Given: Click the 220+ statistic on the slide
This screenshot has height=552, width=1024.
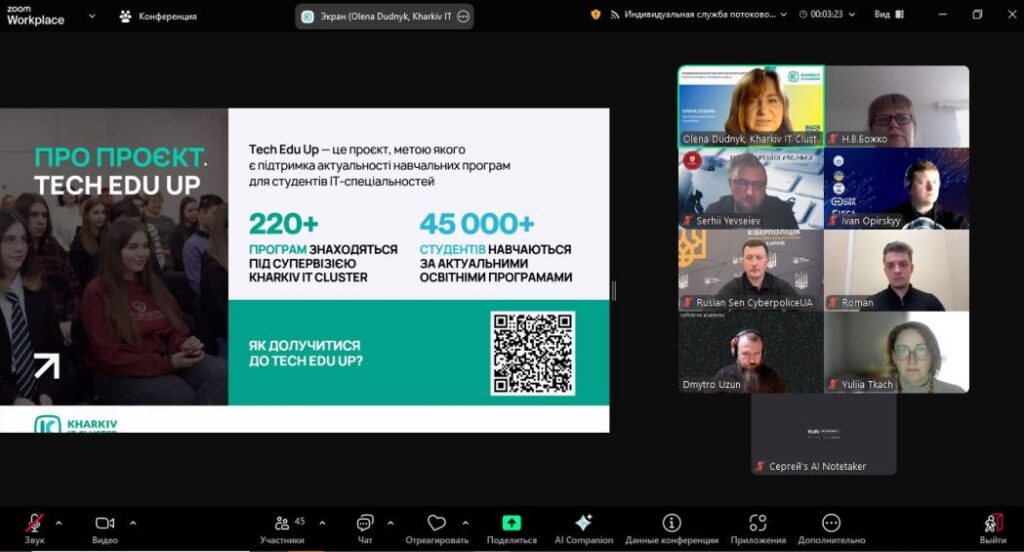Looking at the screenshot, I should [283, 224].
